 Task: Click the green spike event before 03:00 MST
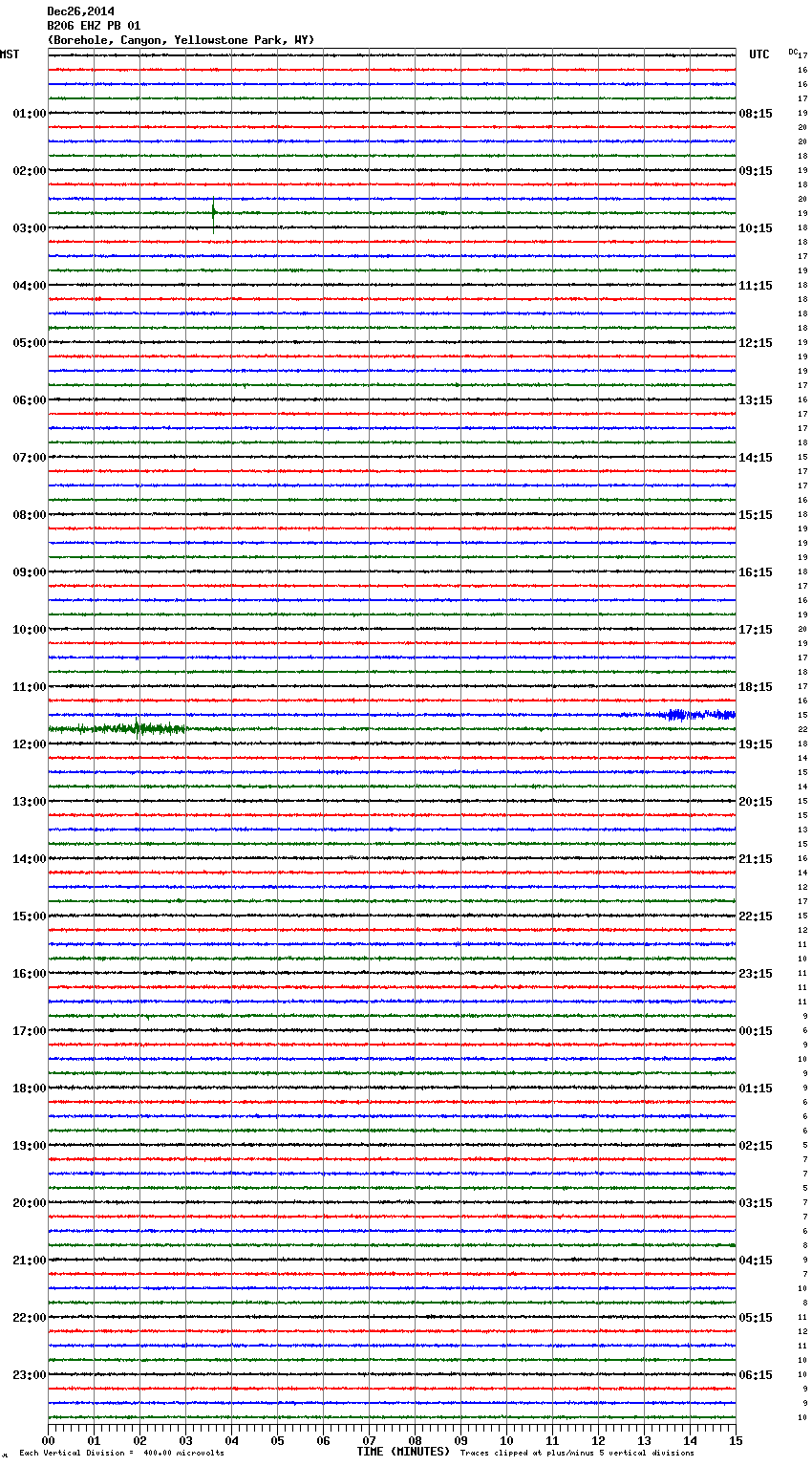(x=213, y=214)
